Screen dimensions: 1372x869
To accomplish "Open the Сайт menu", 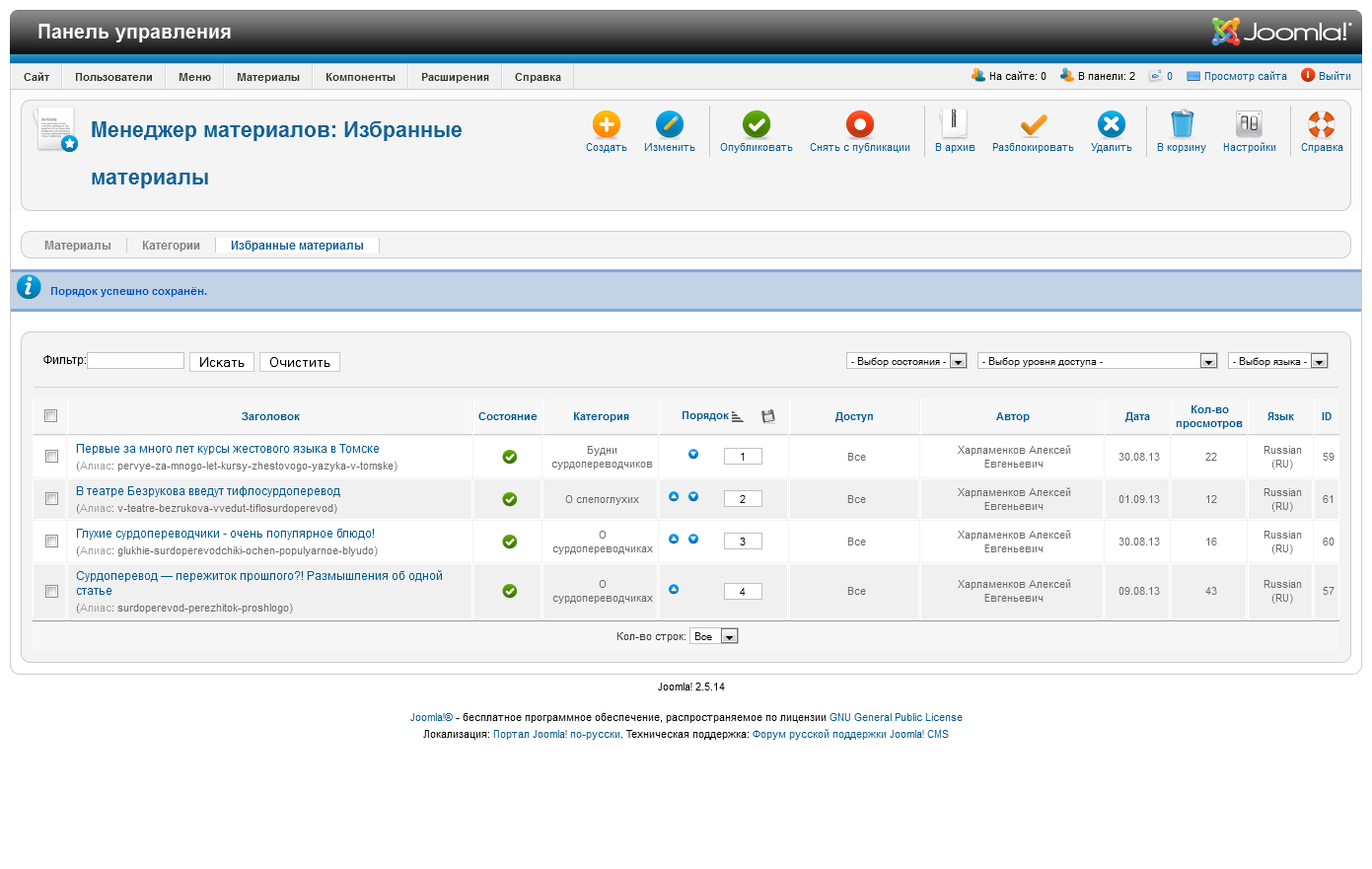I will point(36,77).
